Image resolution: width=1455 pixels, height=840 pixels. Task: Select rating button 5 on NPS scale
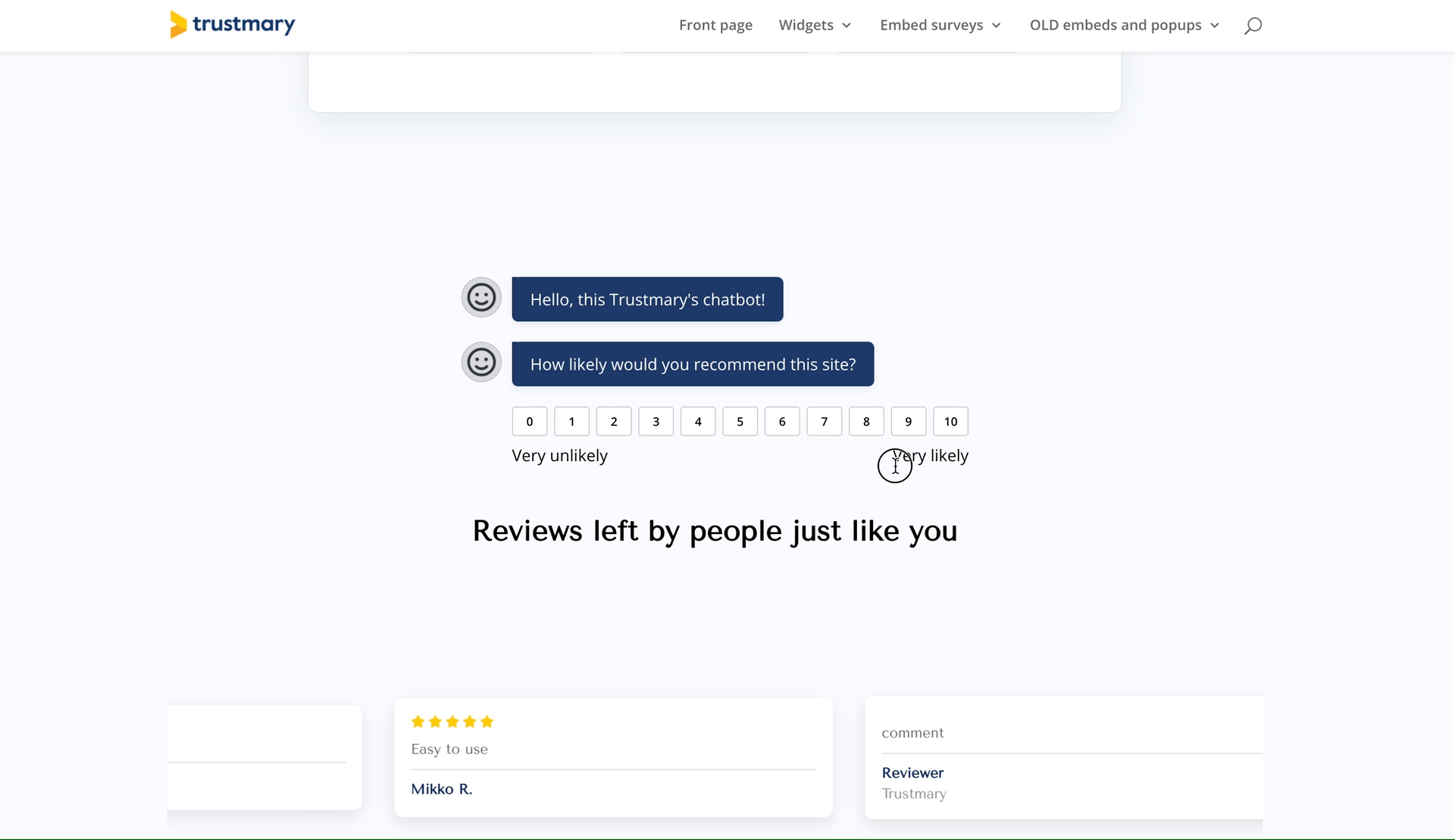[x=740, y=421]
